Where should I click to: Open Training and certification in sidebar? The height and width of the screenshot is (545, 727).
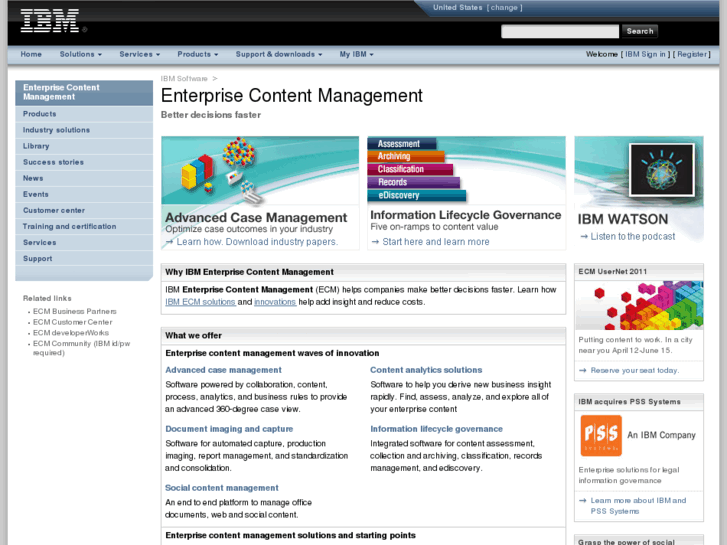click(x=84, y=226)
